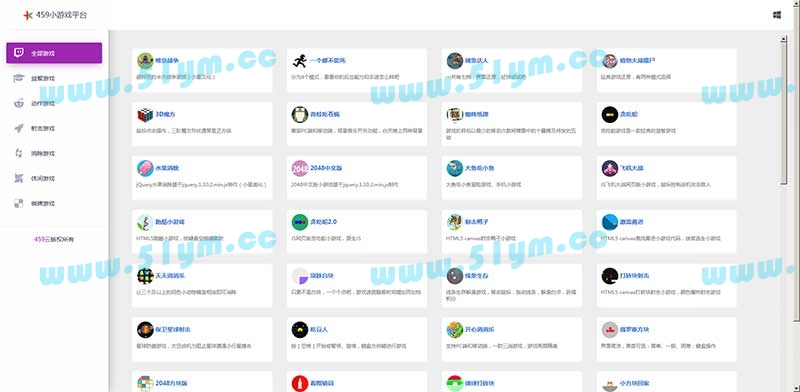Click the inner game list scrollbar thumb
The width and height of the screenshot is (800, 392).
click(784, 113)
